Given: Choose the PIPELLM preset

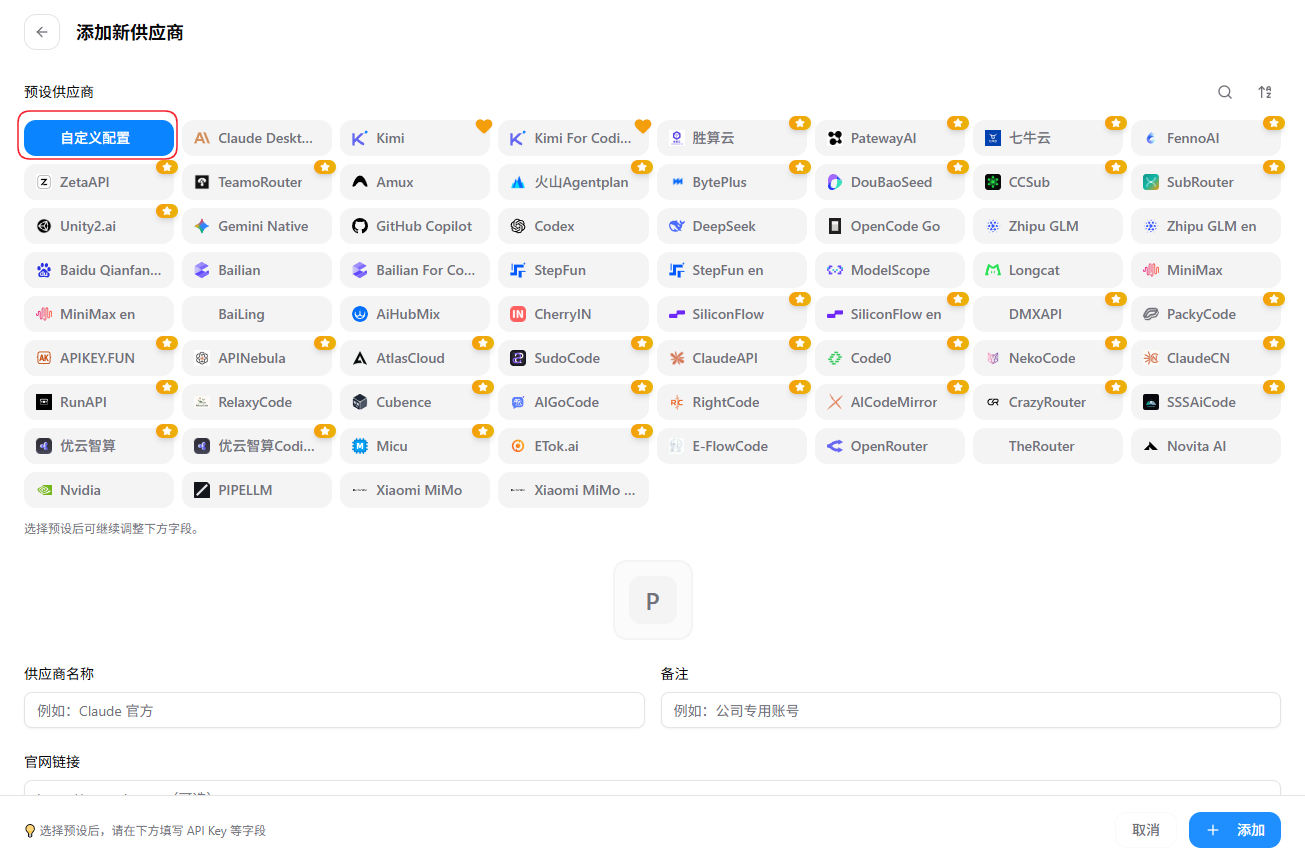Looking at the screenshot, I should click(257, 490).
